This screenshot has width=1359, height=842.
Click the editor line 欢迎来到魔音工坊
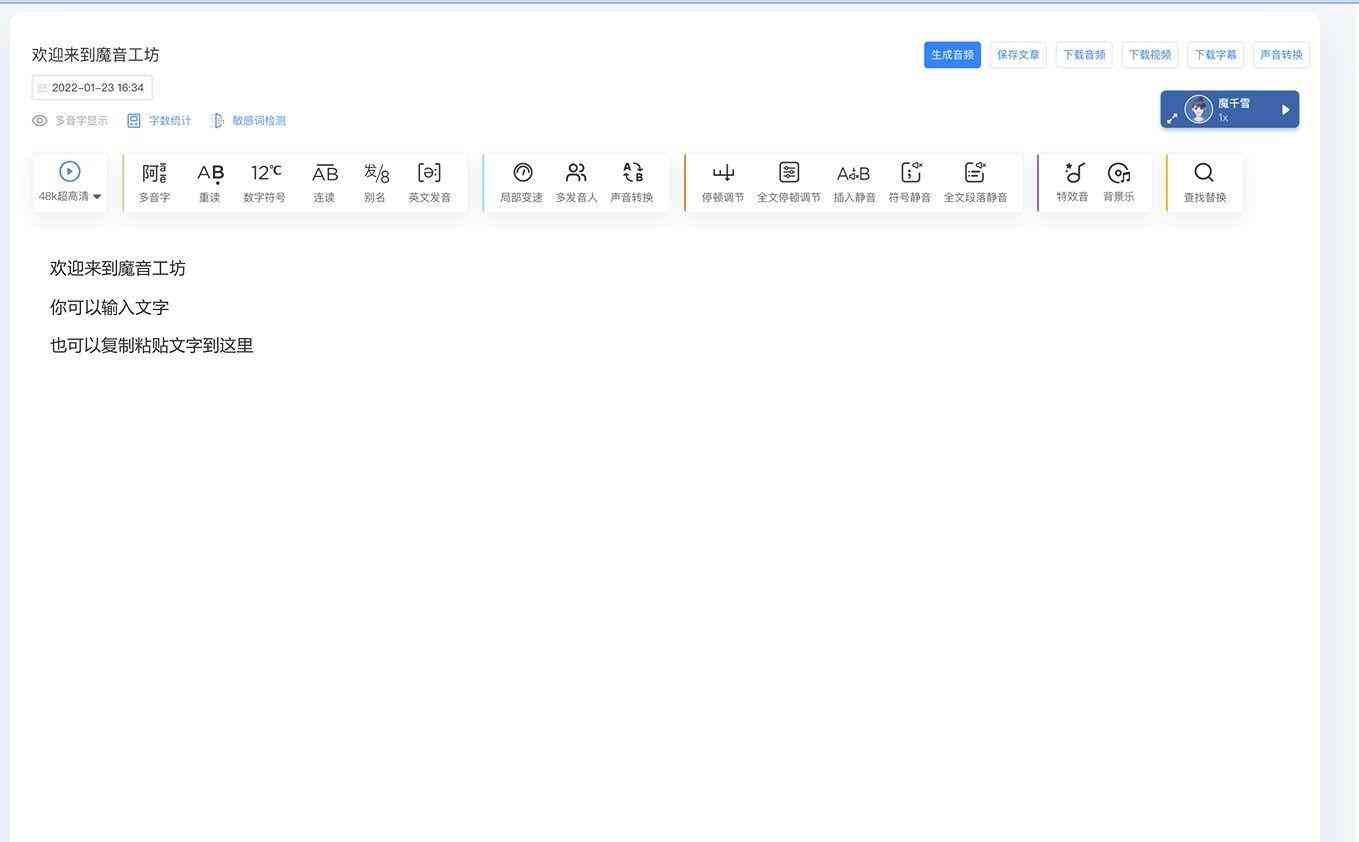pos(118,268)
